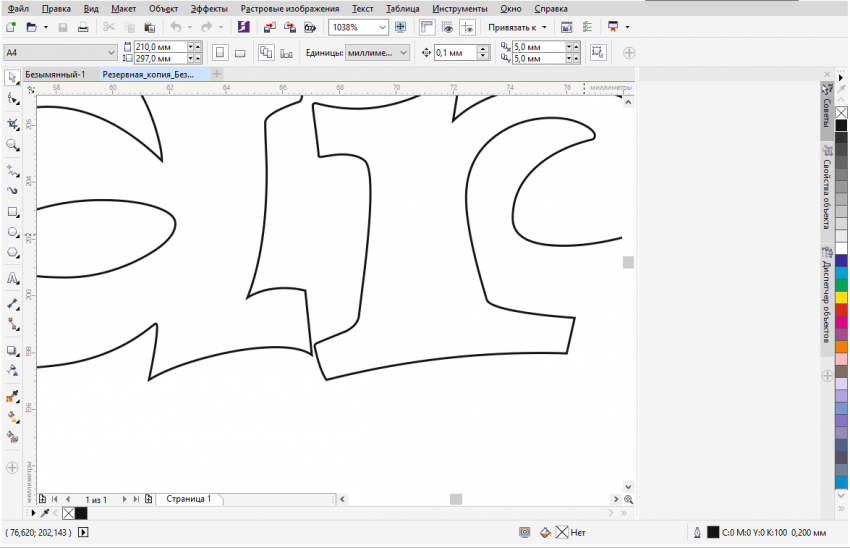Click the Print icon in toolbar
The image size is (850, 548).
pos(83,27)
